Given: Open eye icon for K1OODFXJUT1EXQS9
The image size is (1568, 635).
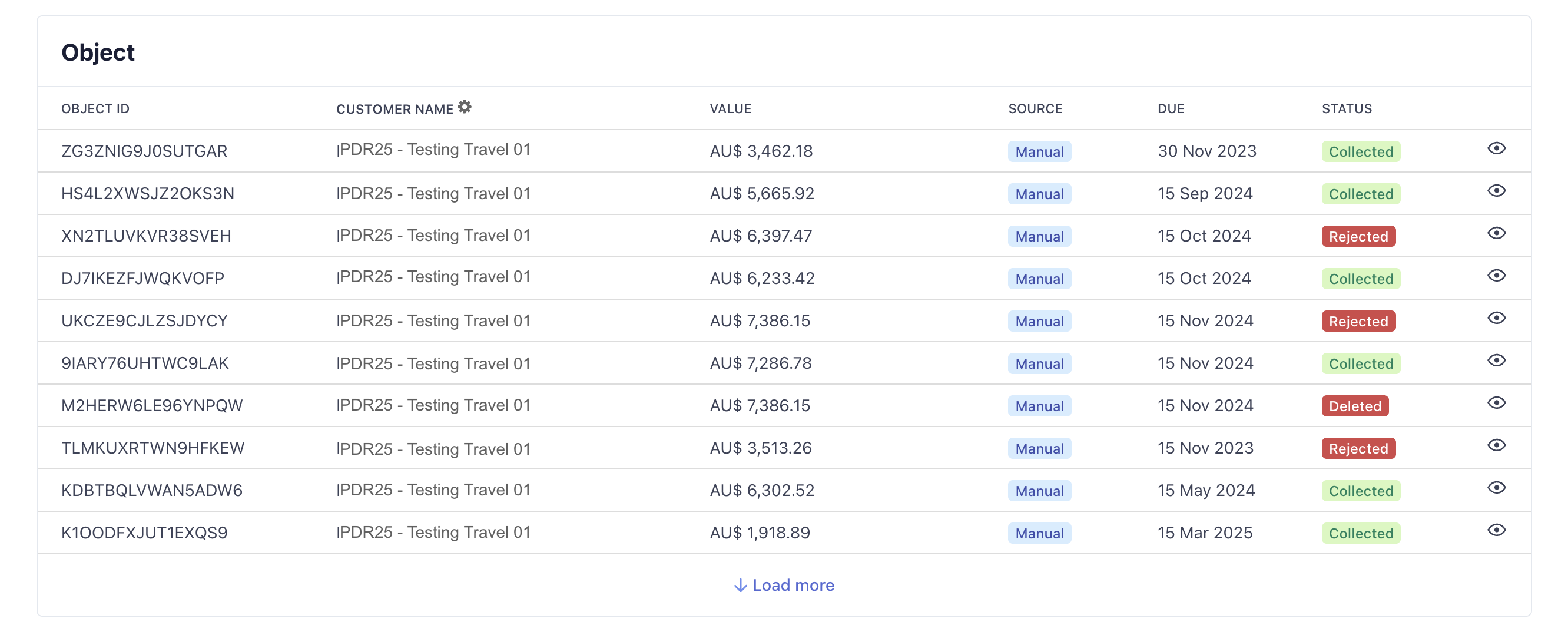Looking at the screenshot, I should [1496, 530].
